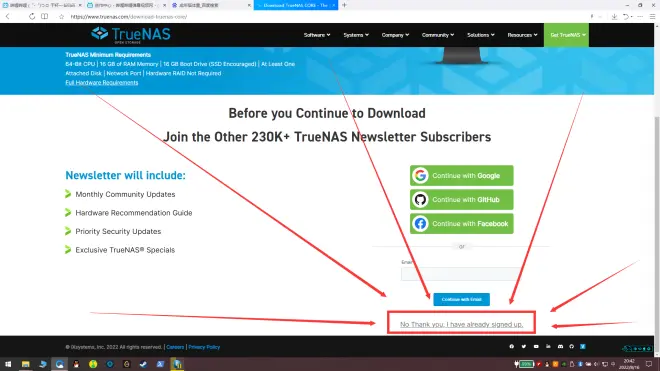Click No Thank you, already signed up link

tap(461, 324)
